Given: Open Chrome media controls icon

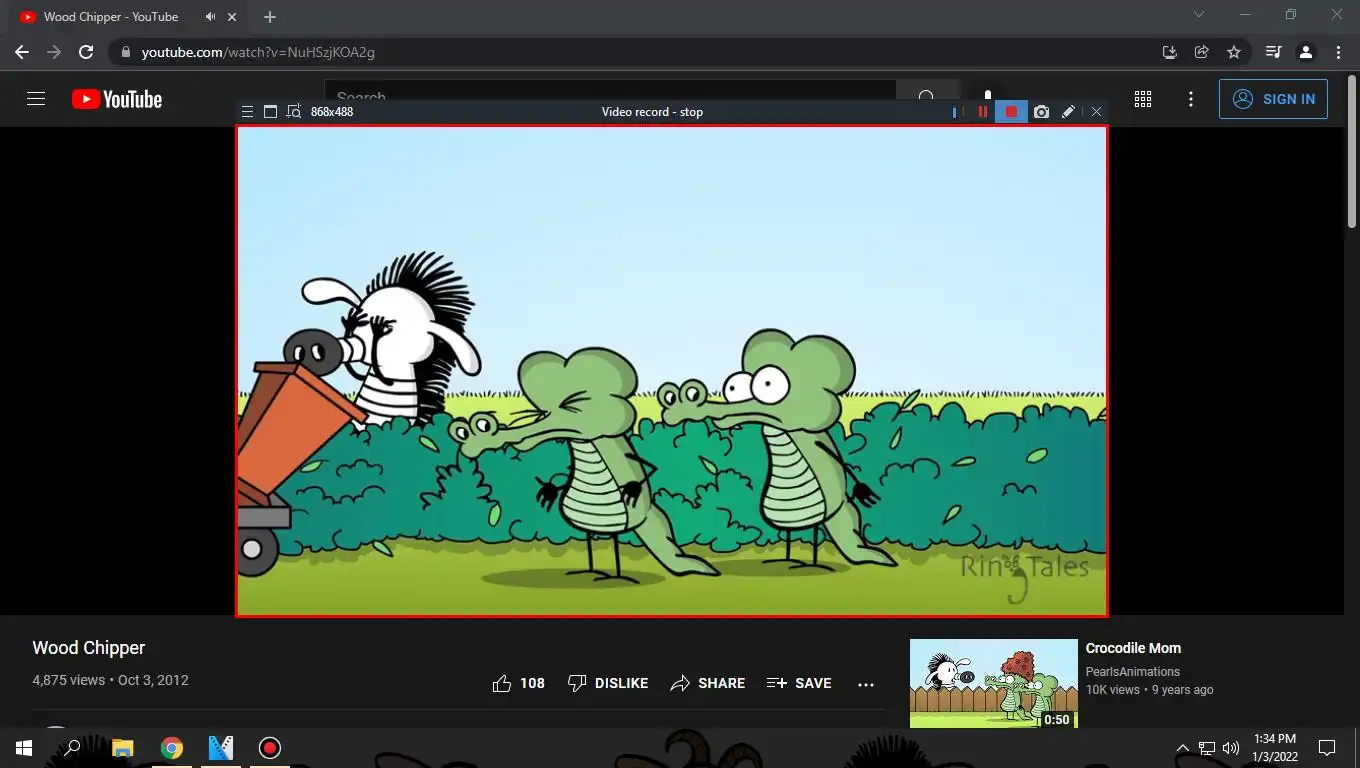Looking at the screenshot, I should click(1273, 52).
